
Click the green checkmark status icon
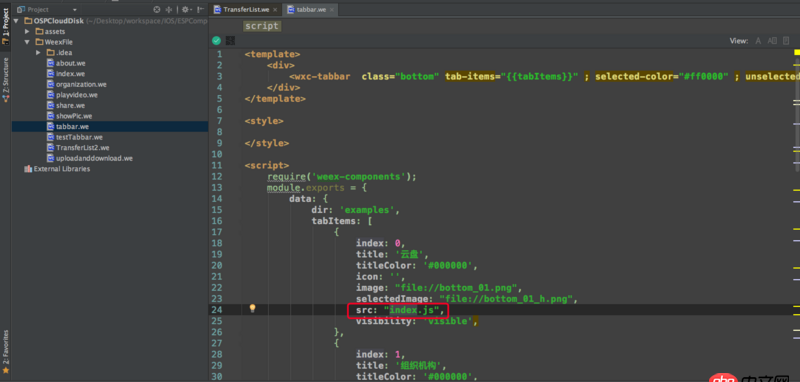point(216,41)
